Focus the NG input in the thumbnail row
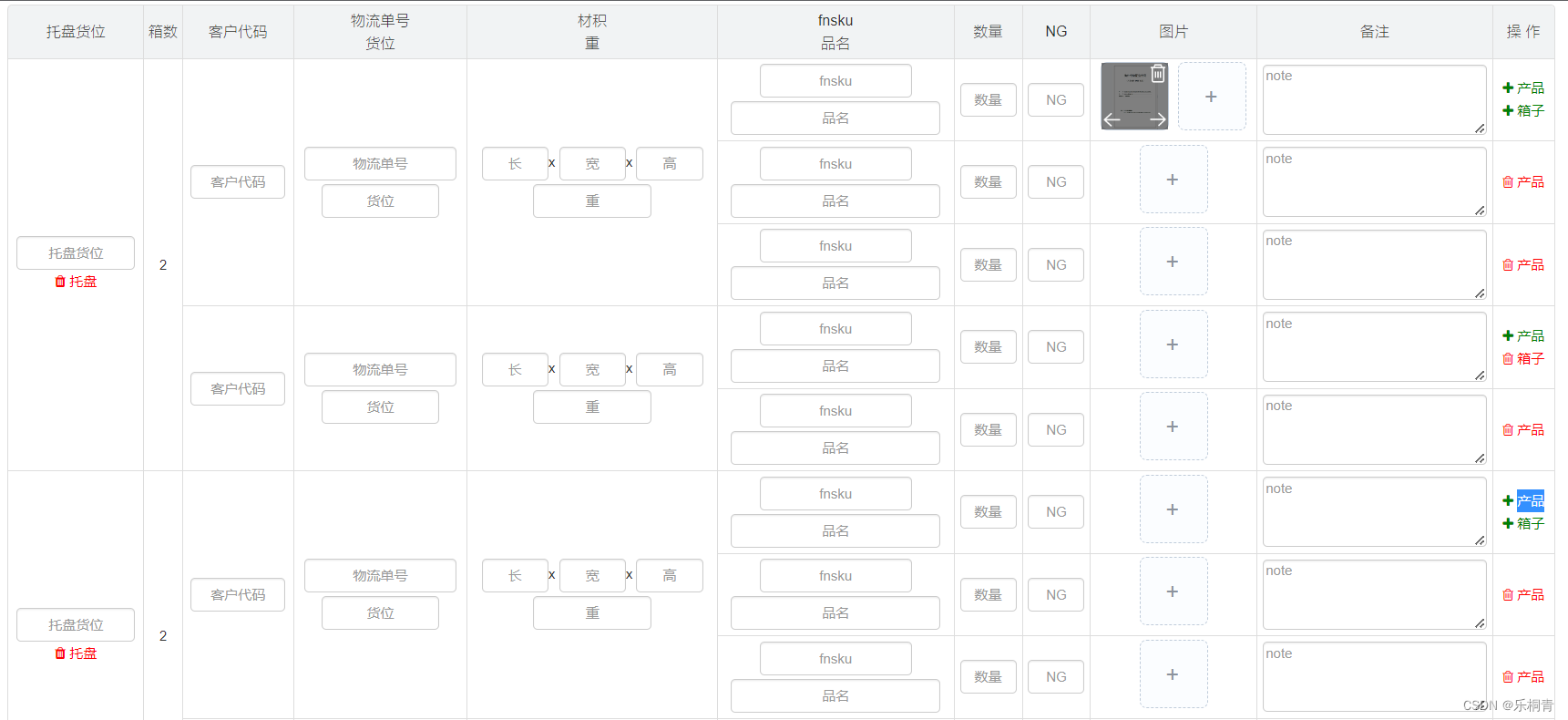This screenshot has height=720, width=1568. click(1056, 100)
